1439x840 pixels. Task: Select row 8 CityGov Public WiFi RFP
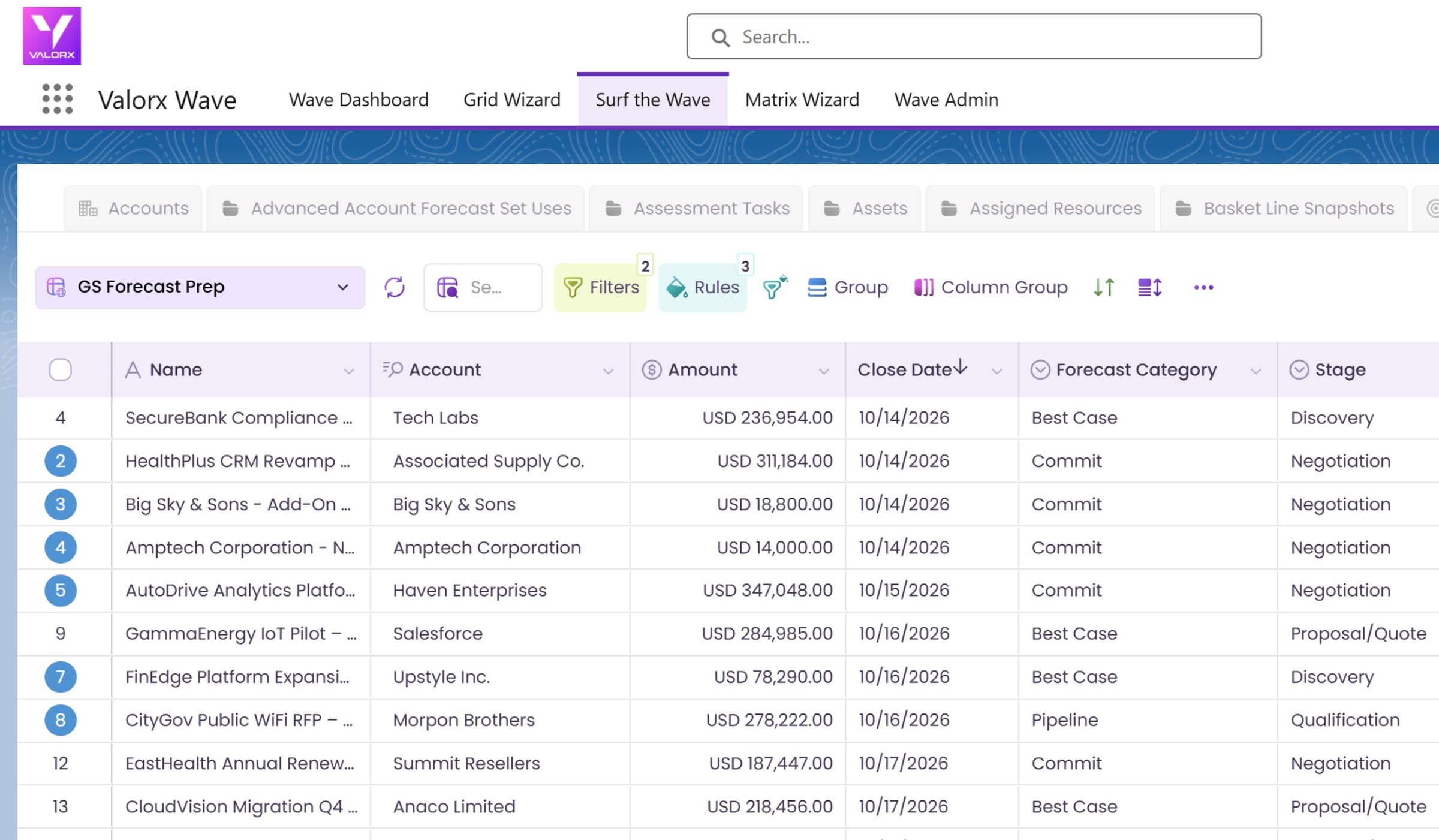[61, 720]
